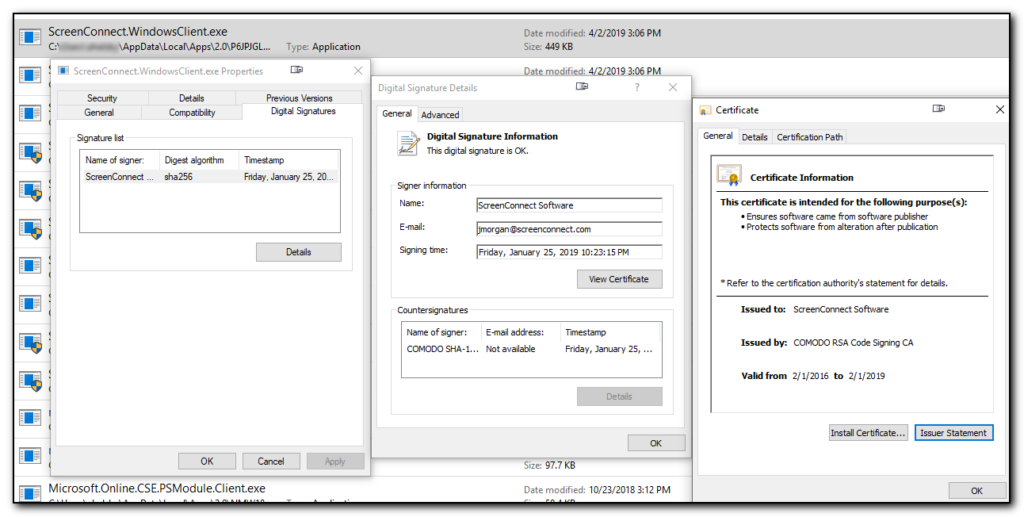Click Timestamp column header in Signature list
The width and height of the screenshot is (1024, 517).
click(289, 160)
